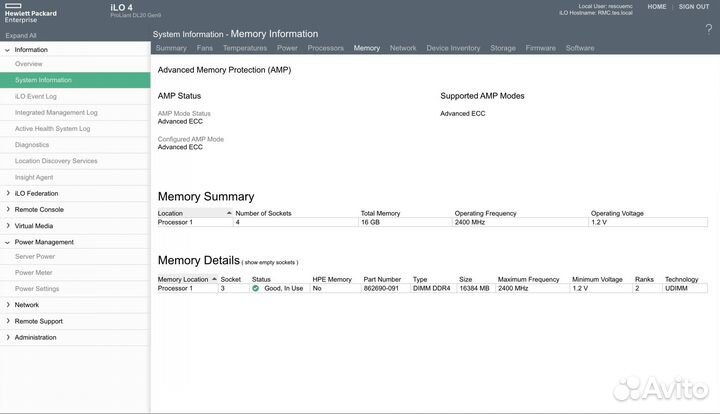This screenshot has height=414, width=720.
Task: Collapse the Information section
Action: click(x=7, y=50)
